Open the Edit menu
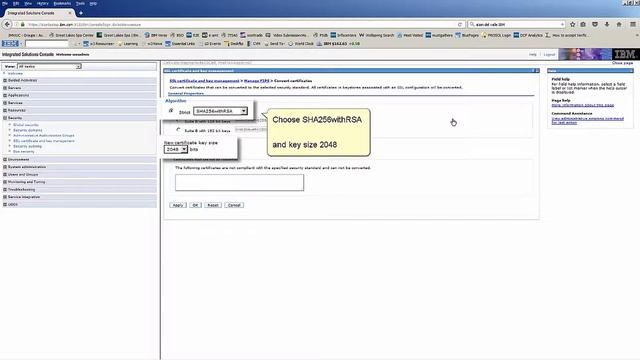This screenshot has width=640, height=360. tap(16, 3)
